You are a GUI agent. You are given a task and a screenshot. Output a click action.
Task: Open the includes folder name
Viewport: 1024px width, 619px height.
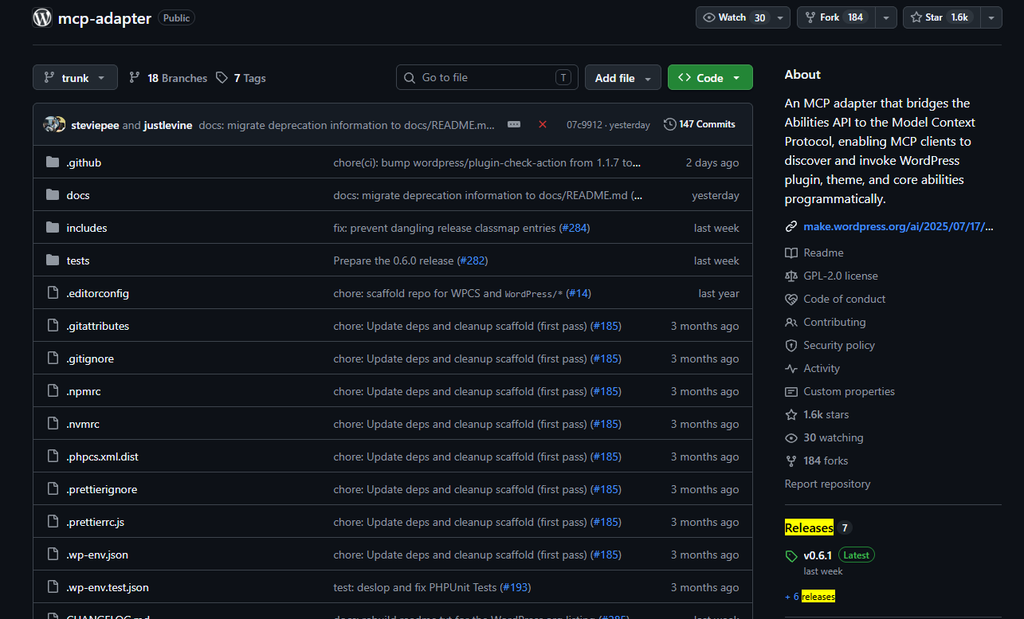86,228
